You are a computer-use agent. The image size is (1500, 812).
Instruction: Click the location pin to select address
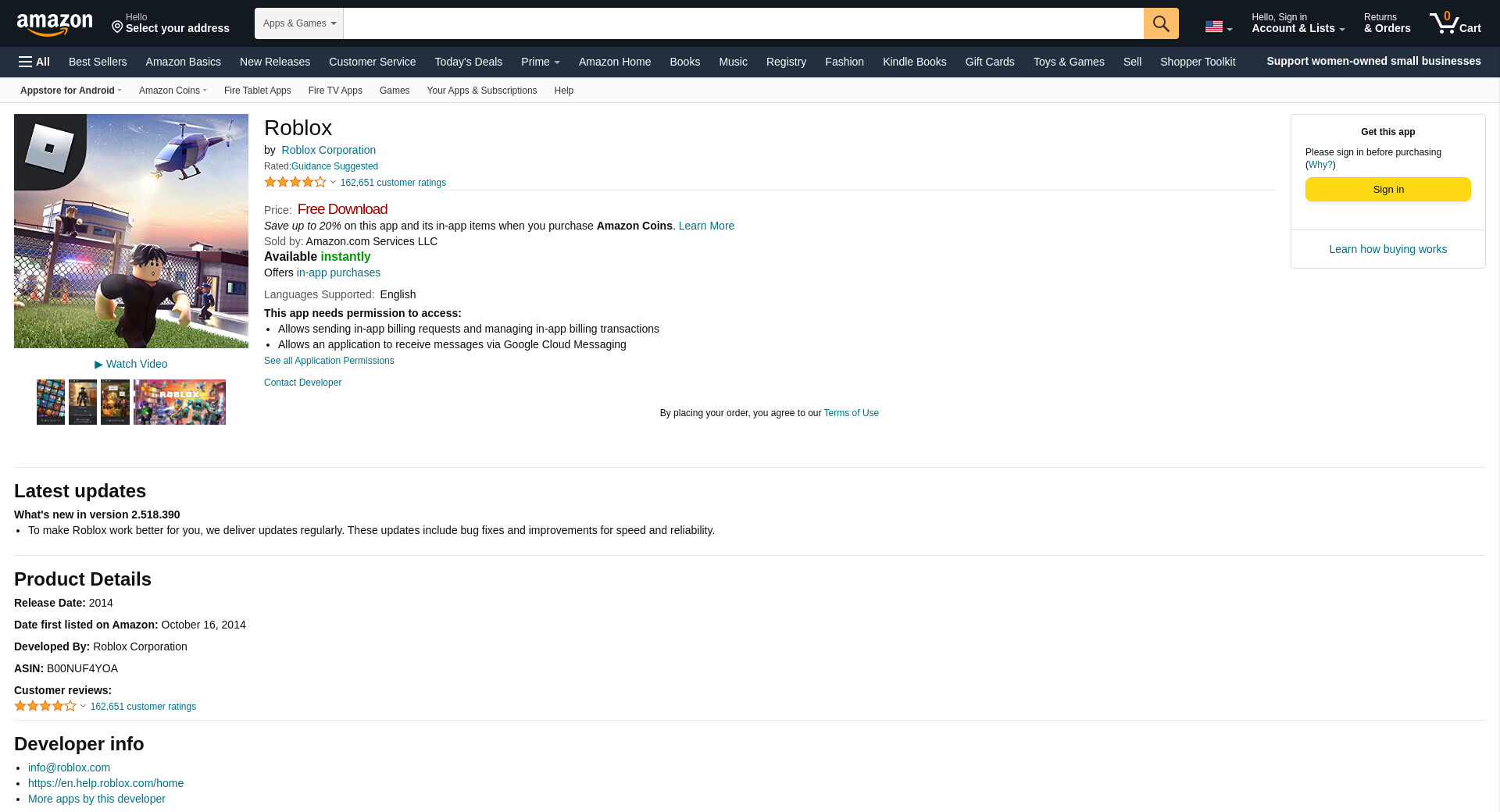click(117, 27)
